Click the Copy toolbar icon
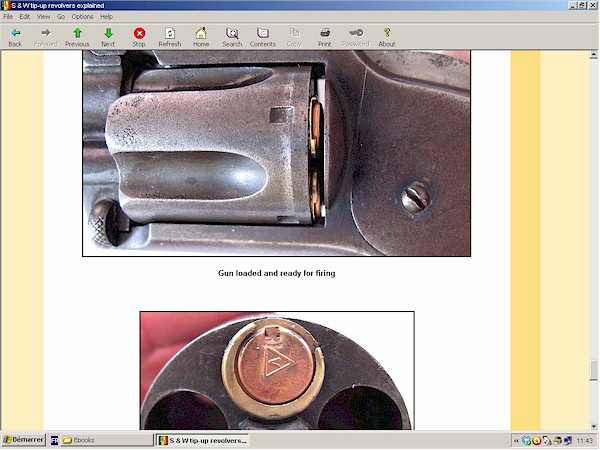 coord(294,37)
